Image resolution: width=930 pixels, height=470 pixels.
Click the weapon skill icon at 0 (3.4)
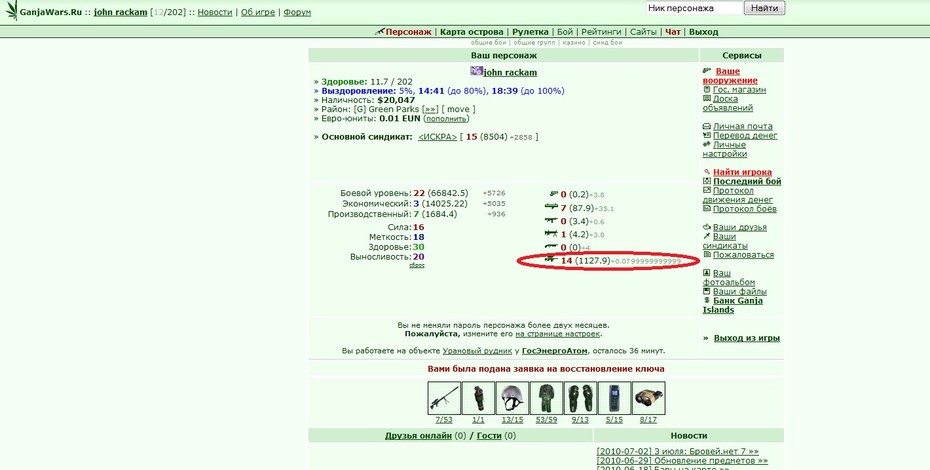[x=552, y=221]
